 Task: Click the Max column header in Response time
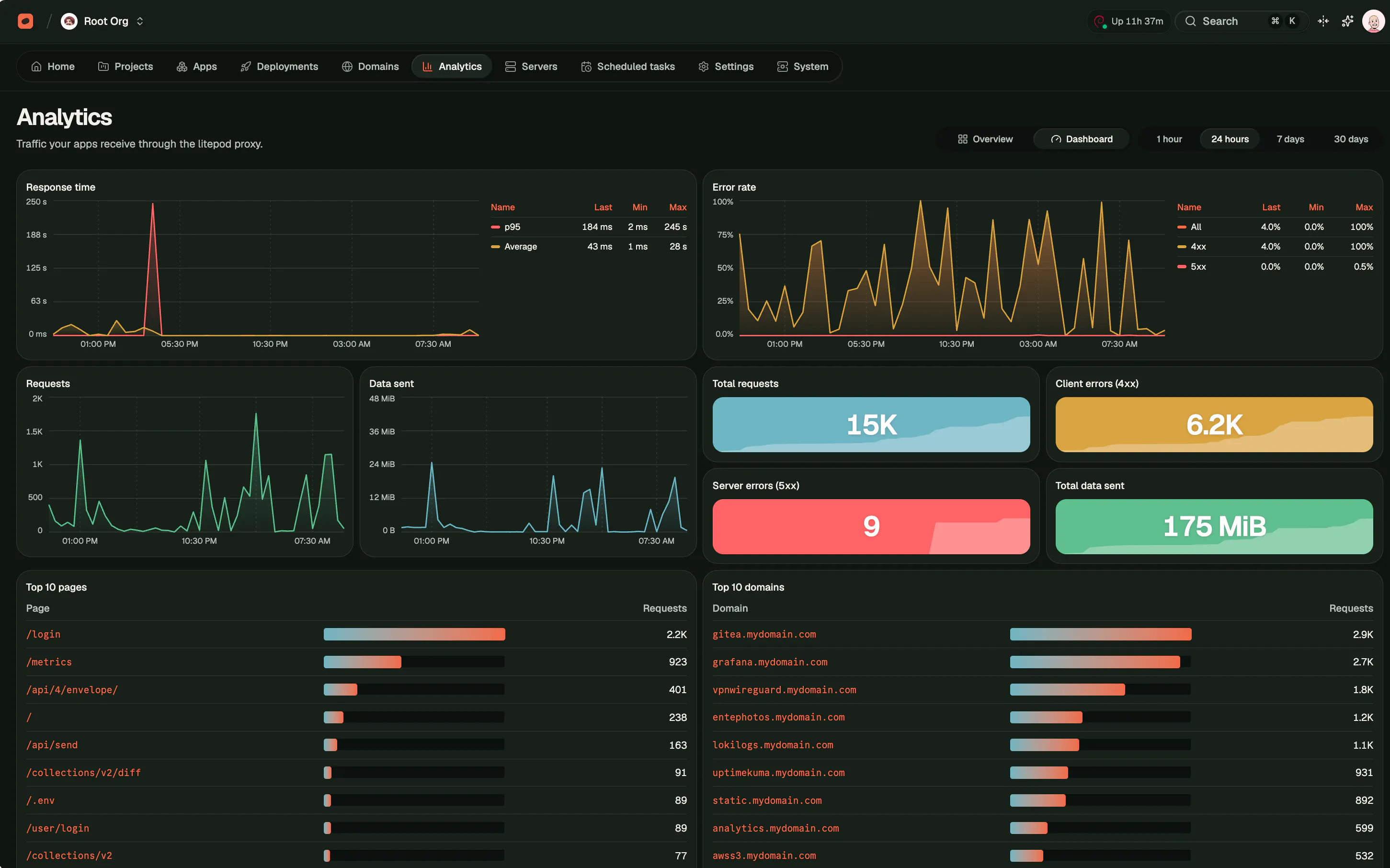(x=677, y=207)
